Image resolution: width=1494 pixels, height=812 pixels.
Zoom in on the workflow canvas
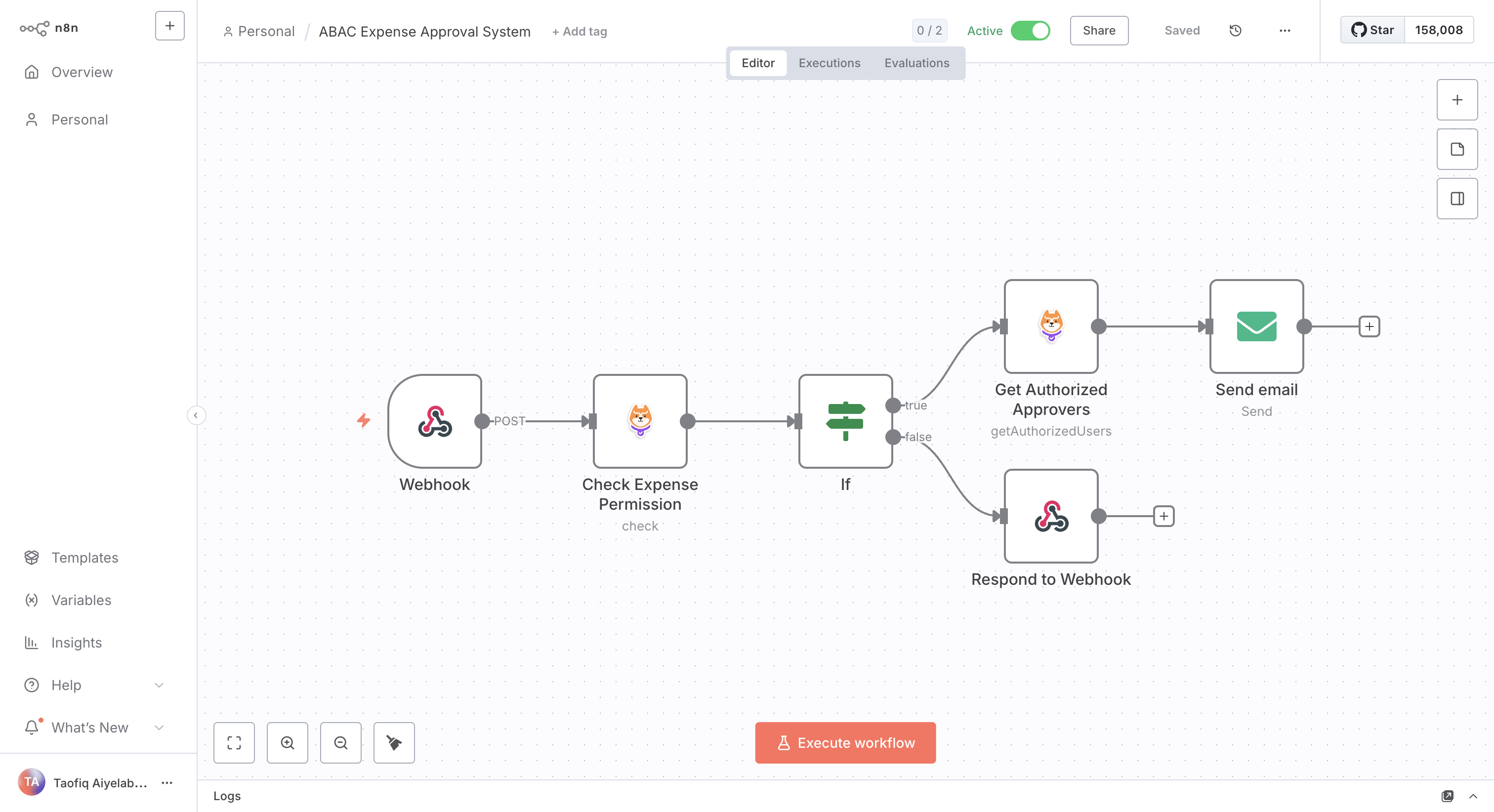pos(287,742)
